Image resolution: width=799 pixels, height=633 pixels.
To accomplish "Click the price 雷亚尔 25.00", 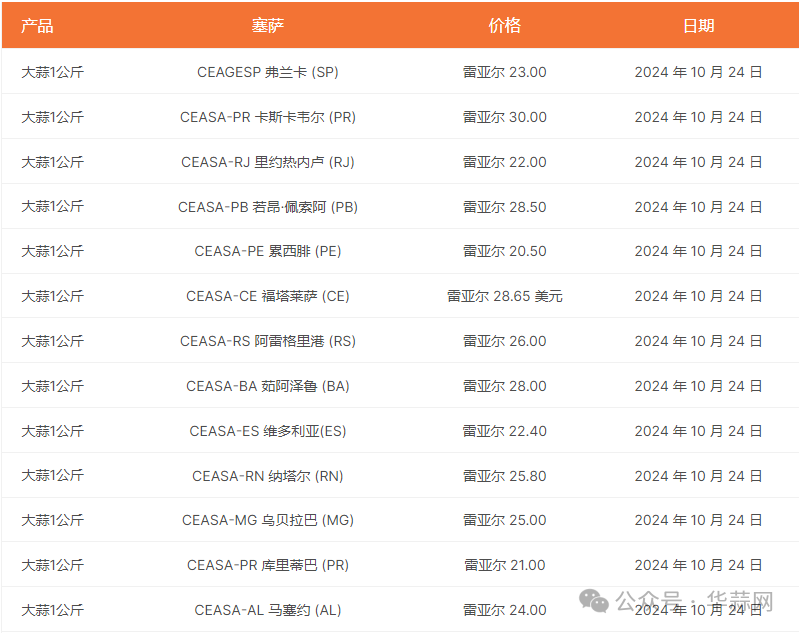I will (504, 520).
